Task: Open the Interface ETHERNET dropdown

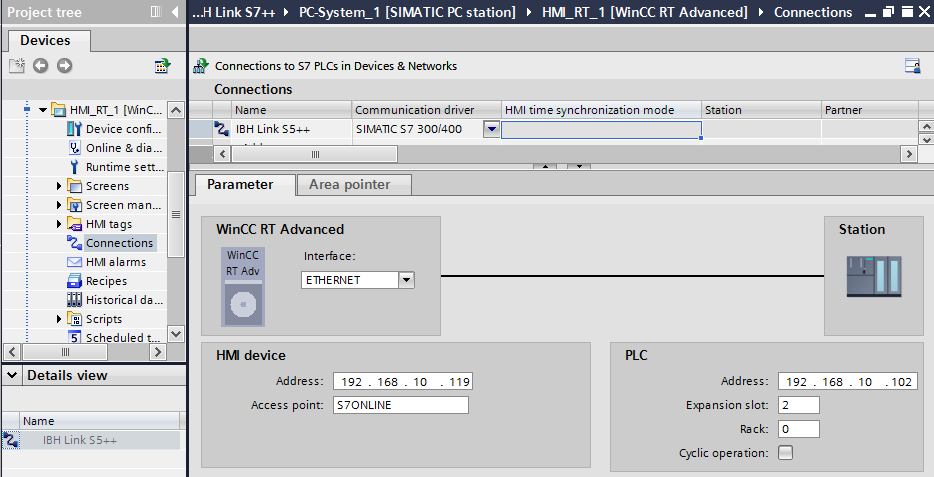Action: point(406,281)
